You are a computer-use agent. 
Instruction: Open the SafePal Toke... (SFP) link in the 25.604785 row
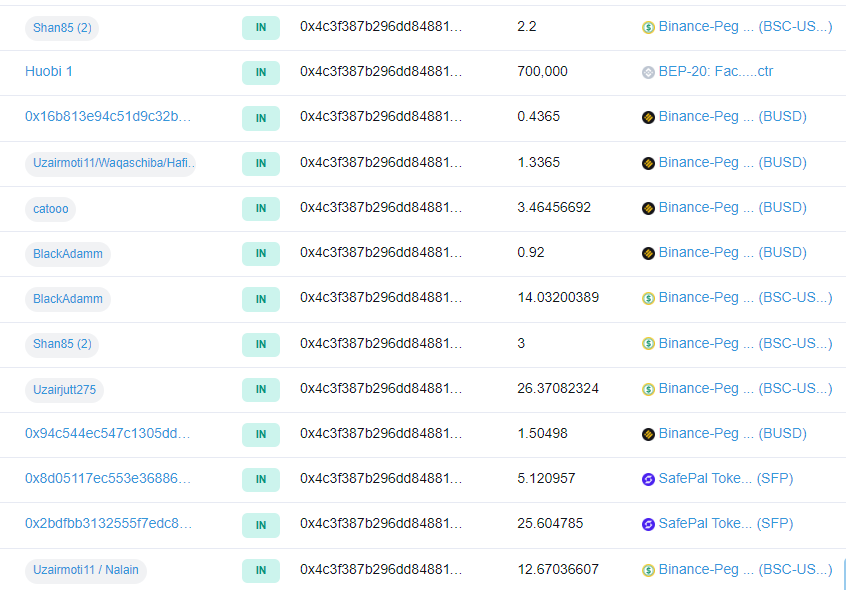click(x=726, y=524)
